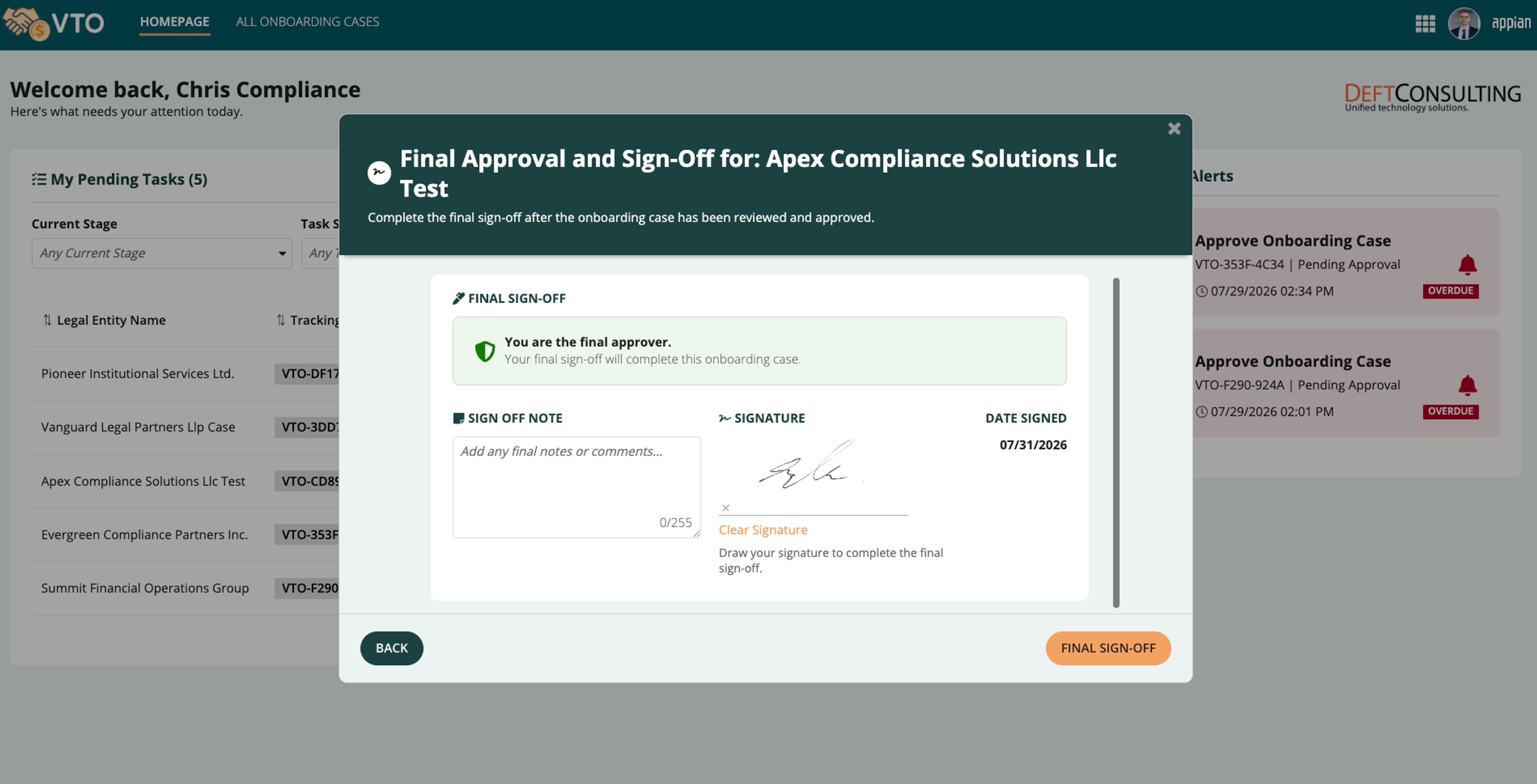
Task: Click the DEFT Consulting logo
Action: coord(1432,98)
